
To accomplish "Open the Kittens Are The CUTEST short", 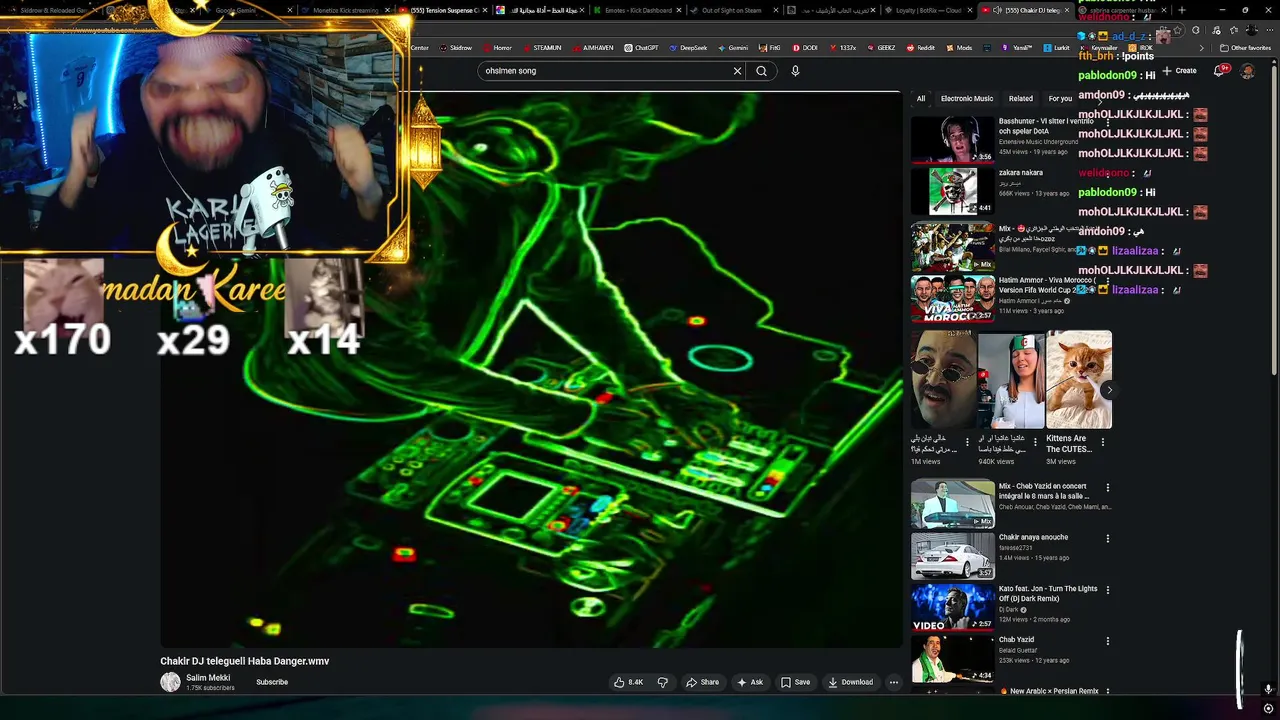I will [x=1079, y=380].
